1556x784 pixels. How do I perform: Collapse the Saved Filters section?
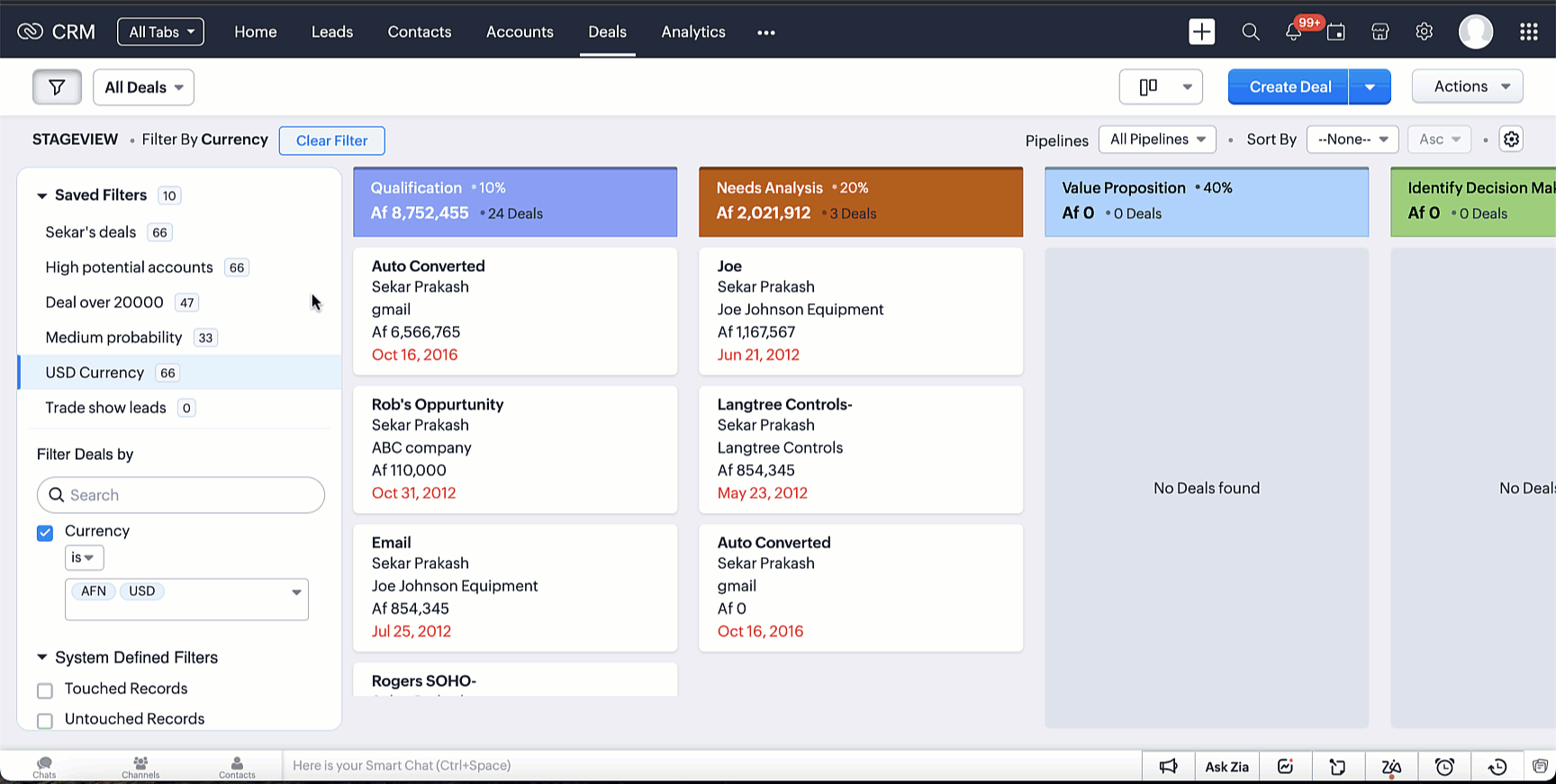[42, 195]
